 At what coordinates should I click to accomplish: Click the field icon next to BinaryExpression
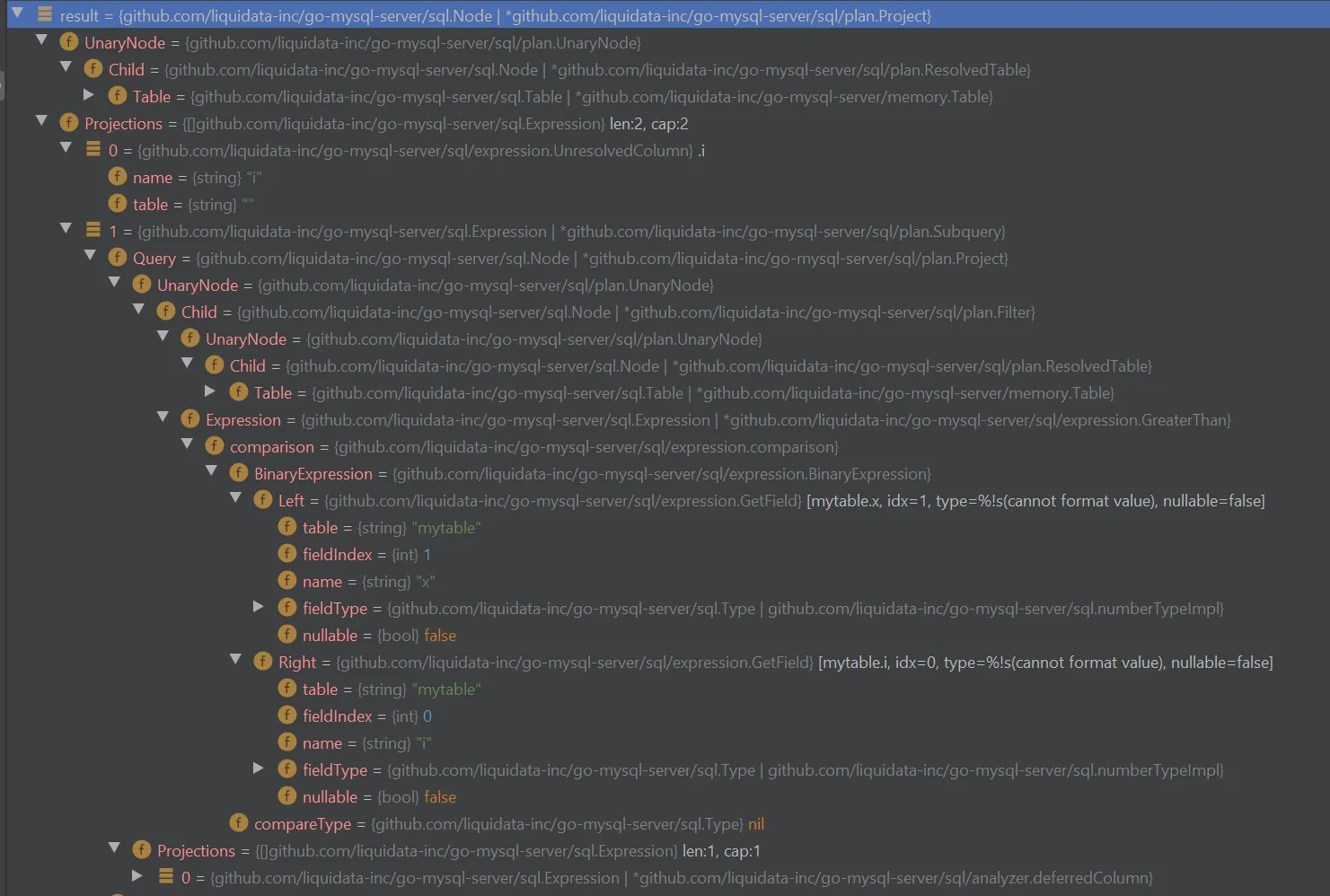(x=239, y=473)
